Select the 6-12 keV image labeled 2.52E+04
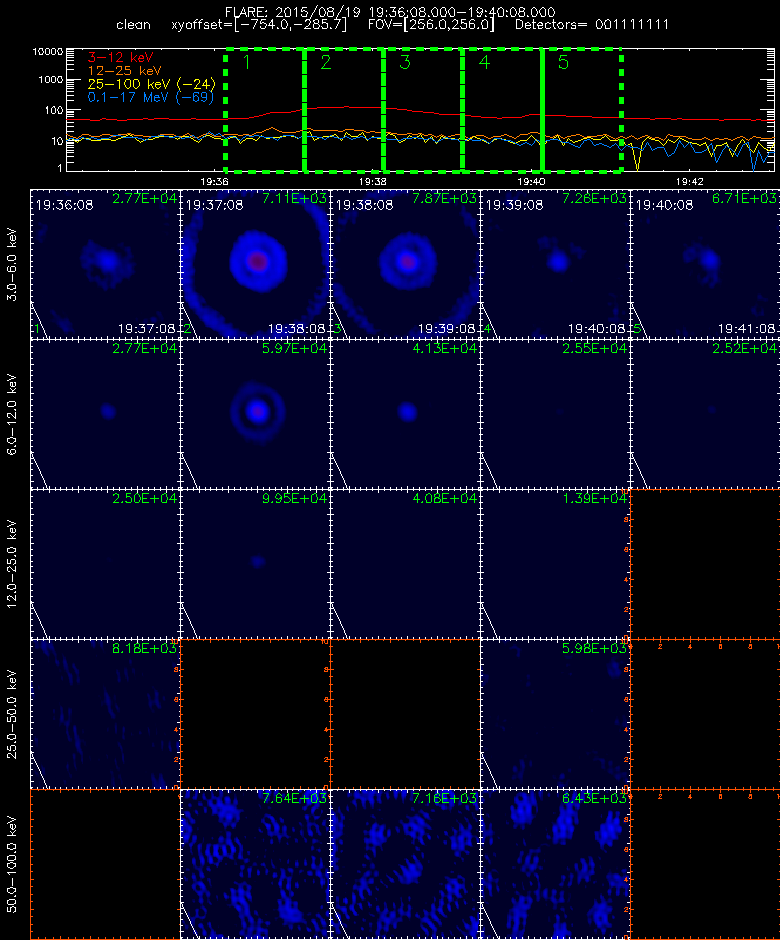This screenshot has height=940, width=780. pos(705,414)
